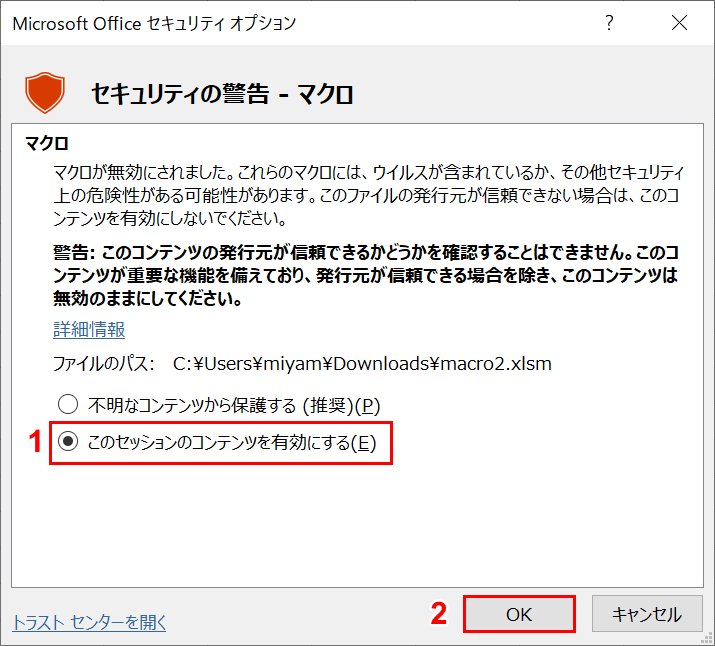The height and width of the screenshot is (646, 715).
Task: Confirm with the OK button
Action: coord(519,614)
